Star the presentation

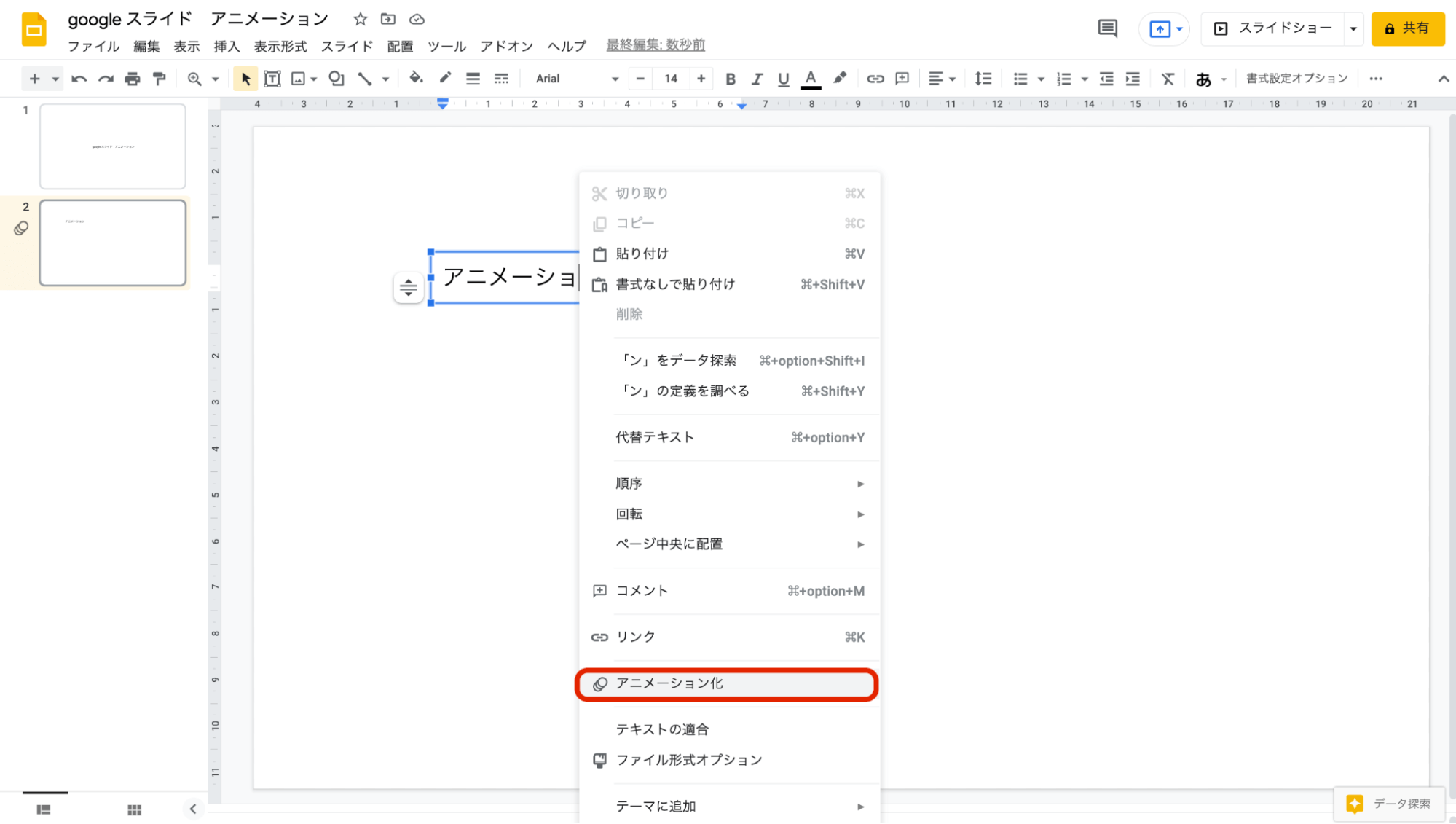pyautogui.click(x=360, y=19)
